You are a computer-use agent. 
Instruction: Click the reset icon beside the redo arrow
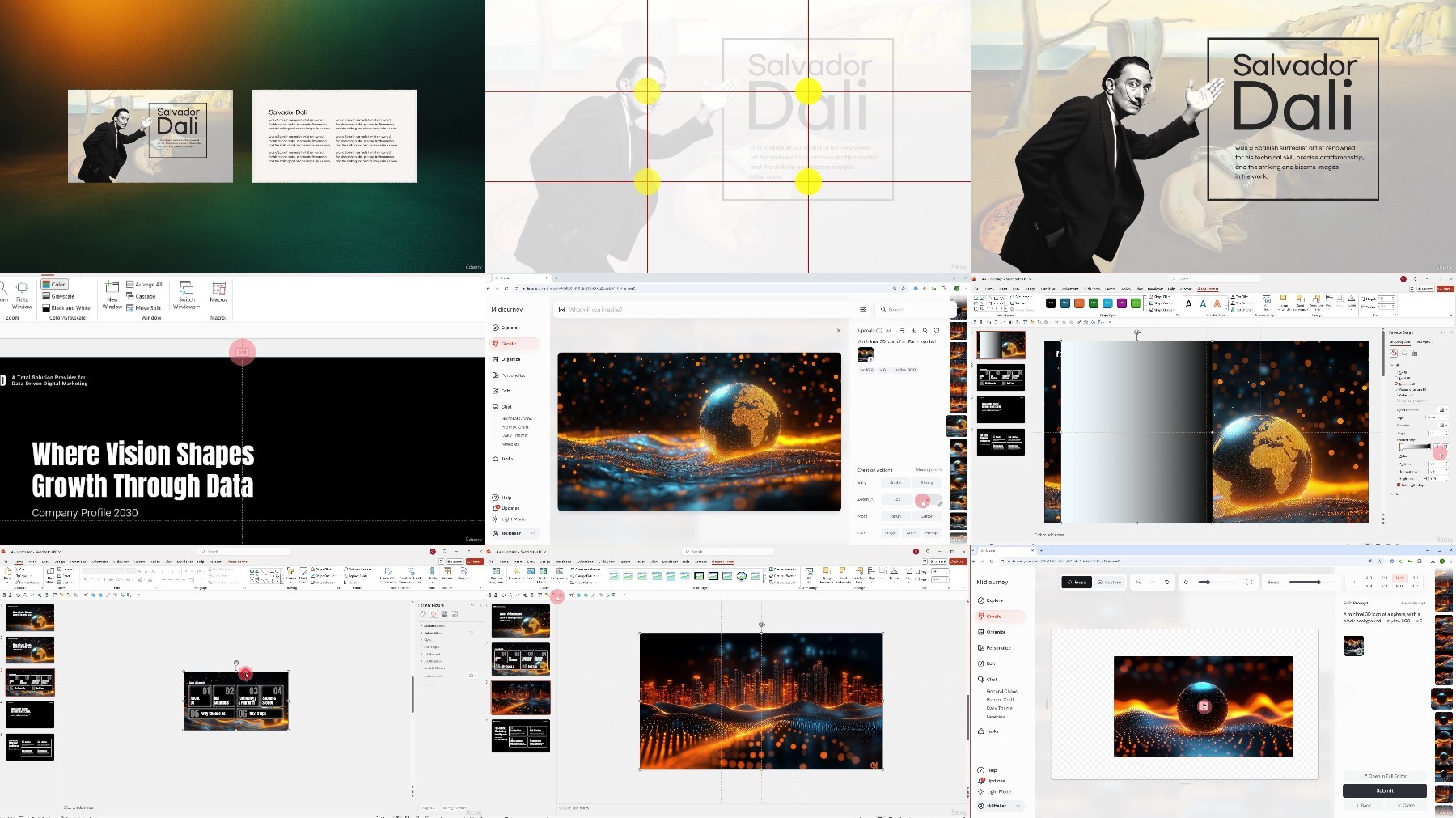coord(1166,582)
